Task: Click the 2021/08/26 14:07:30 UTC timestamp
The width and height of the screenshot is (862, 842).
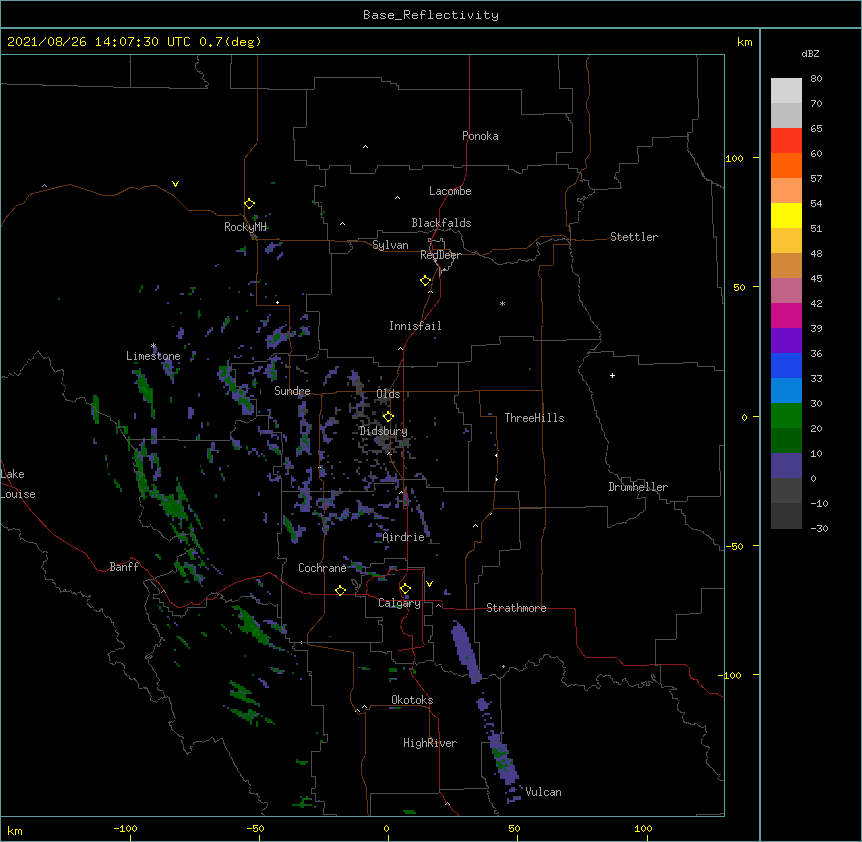Action: click(98, 42)
